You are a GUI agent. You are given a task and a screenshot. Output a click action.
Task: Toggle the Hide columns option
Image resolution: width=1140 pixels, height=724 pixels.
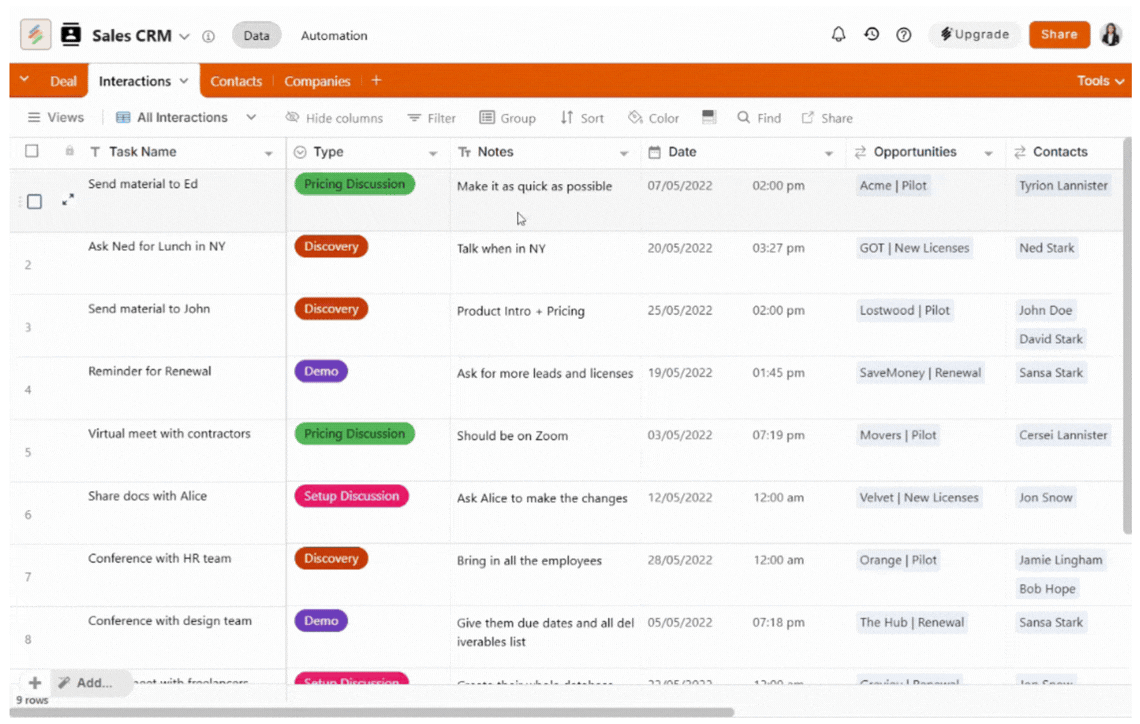(334, 118)
